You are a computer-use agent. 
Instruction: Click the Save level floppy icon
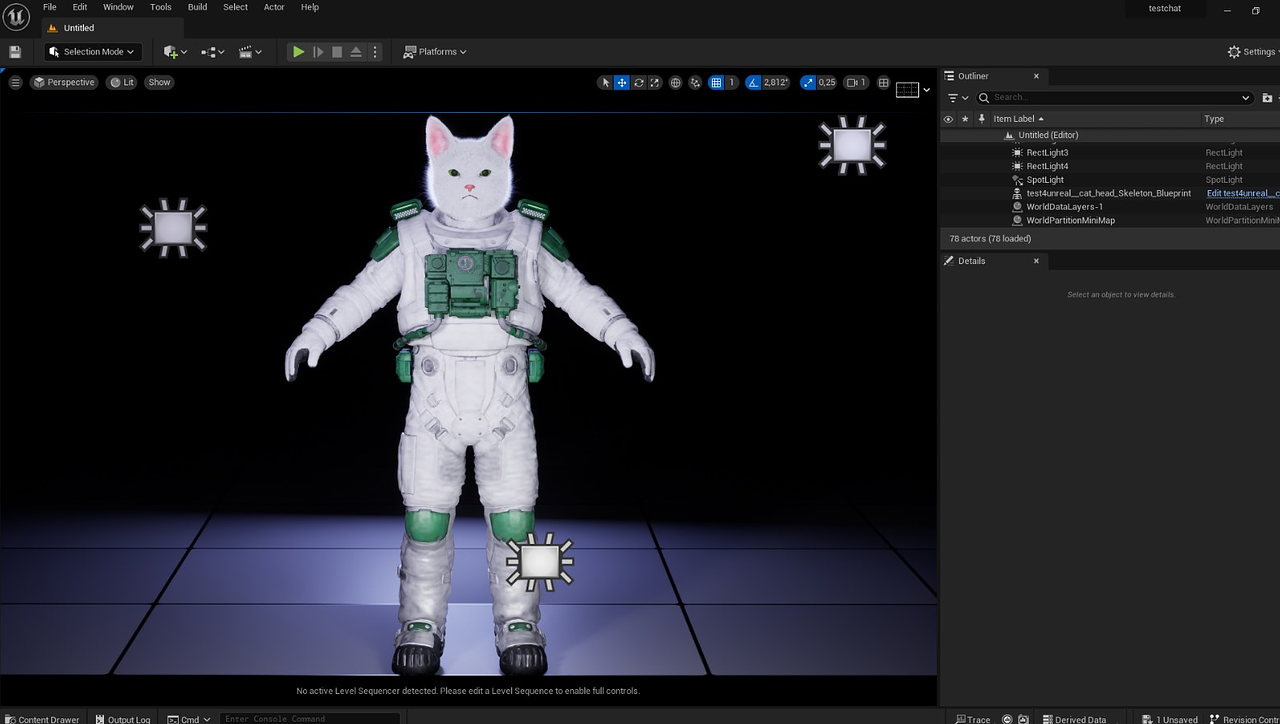(15, 52)
